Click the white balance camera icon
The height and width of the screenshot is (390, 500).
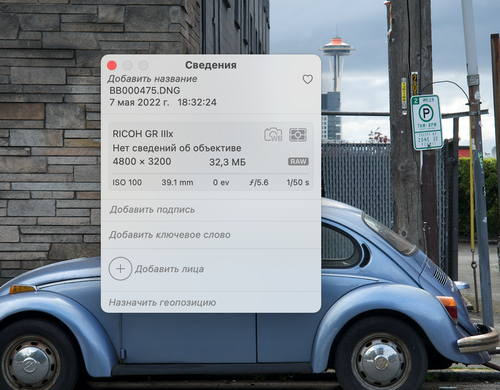point(273,134)
